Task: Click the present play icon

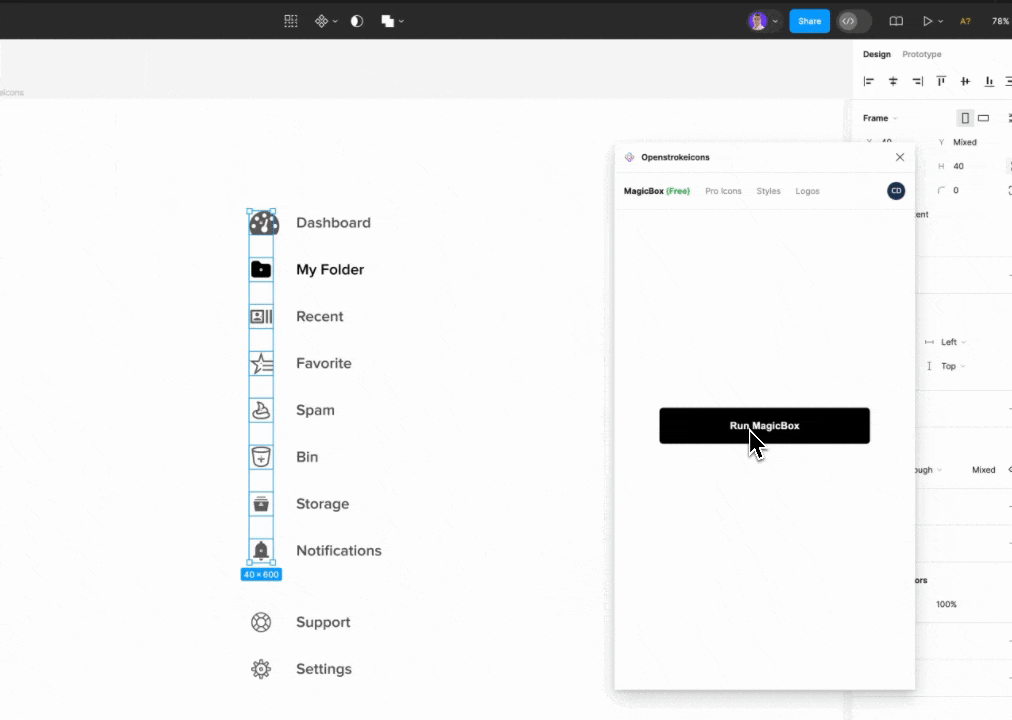Action: coord(928,21)
